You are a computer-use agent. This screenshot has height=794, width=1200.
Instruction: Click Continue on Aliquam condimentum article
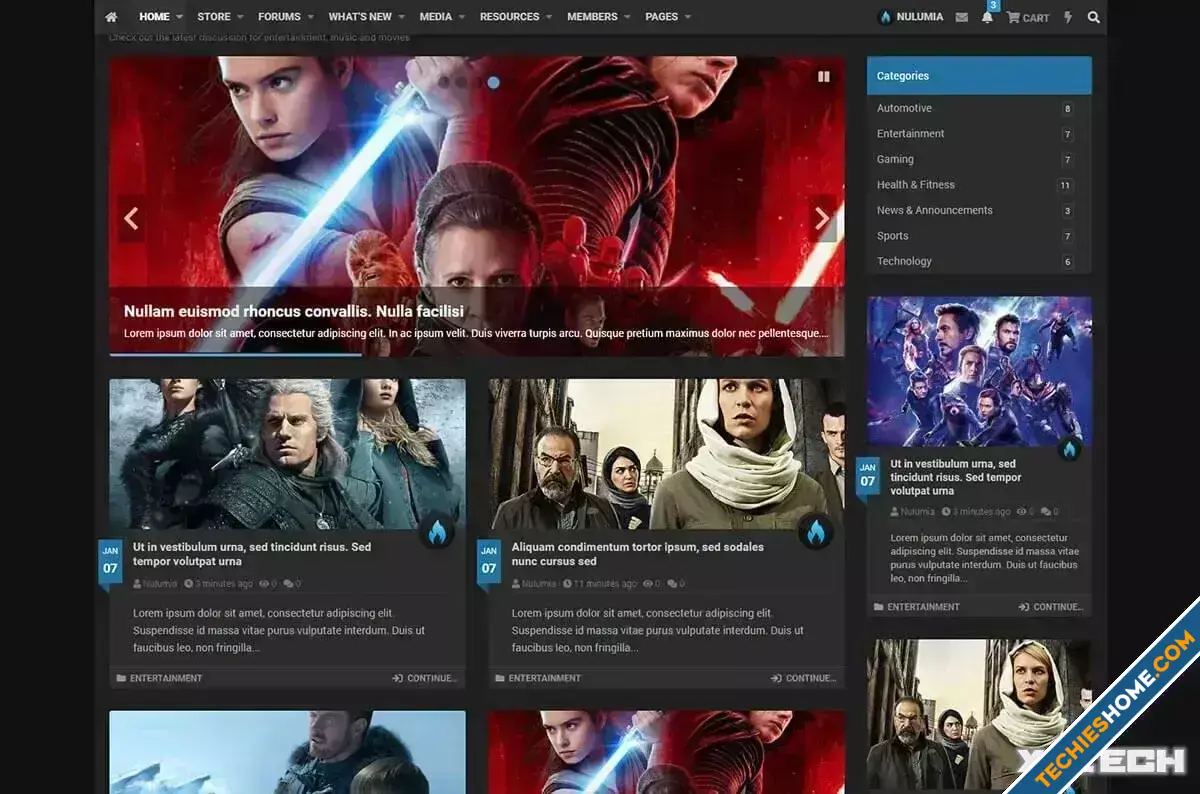804,678
